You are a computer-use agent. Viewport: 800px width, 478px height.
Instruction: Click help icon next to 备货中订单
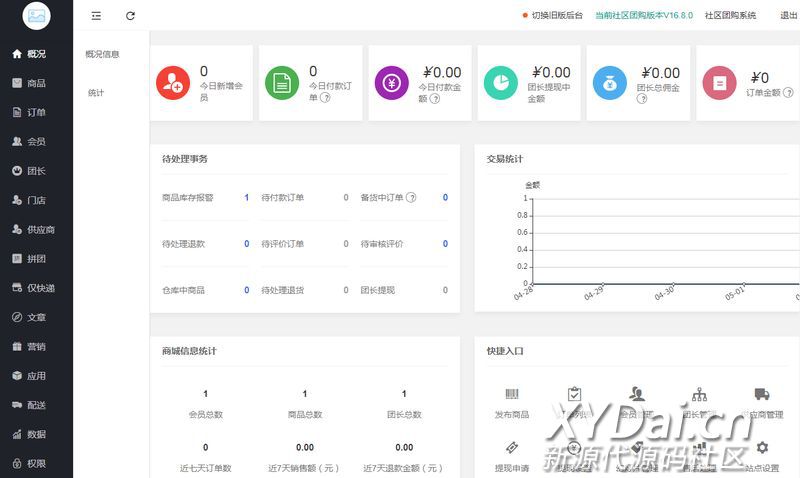(411, 198)
